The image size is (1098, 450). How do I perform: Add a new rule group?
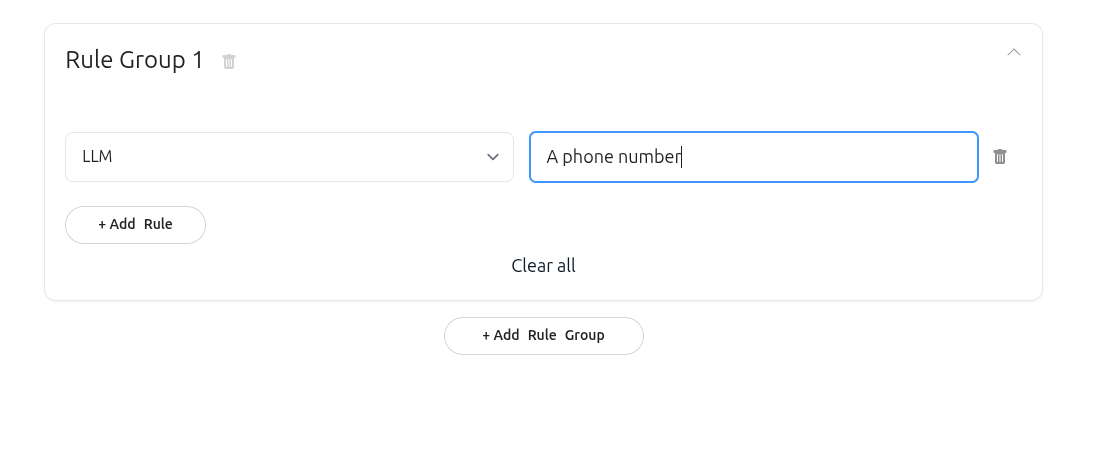tap(543, 335)
